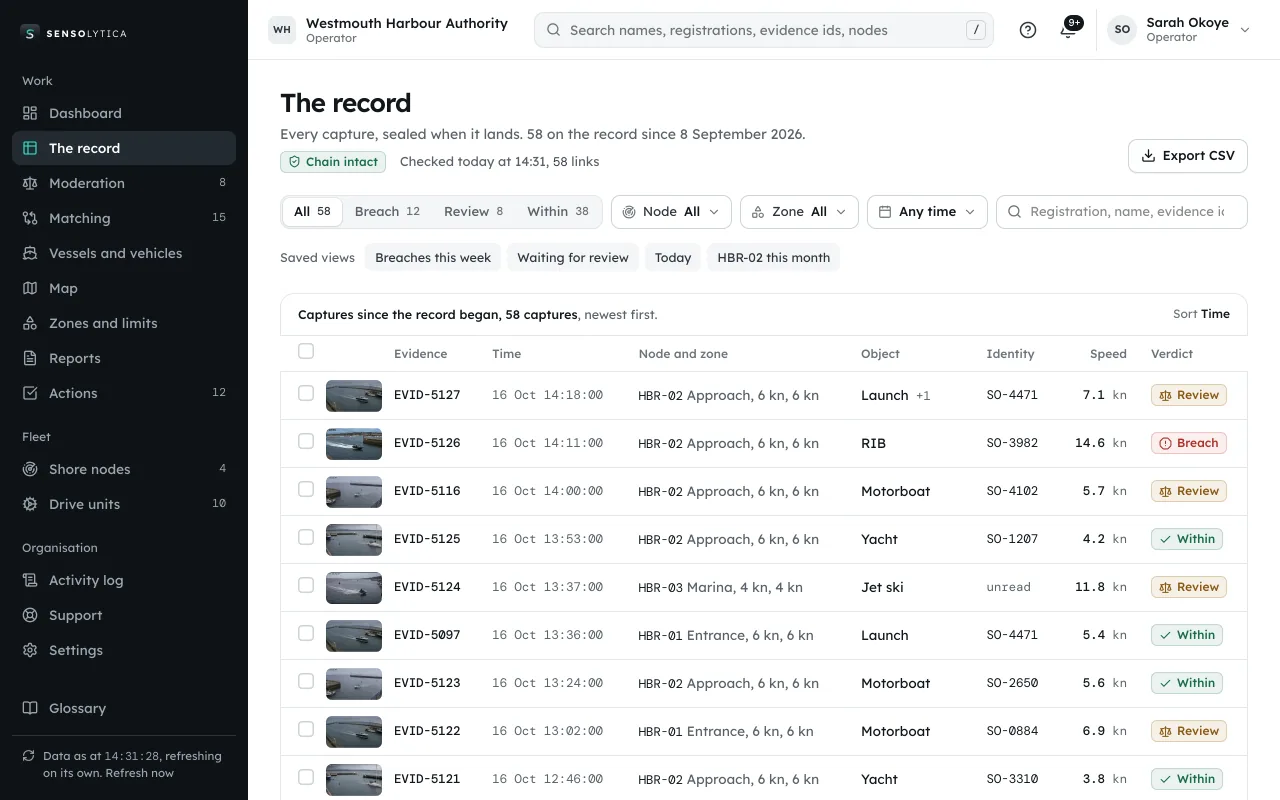Viewport: 1280px width, 800px height.
Task: Export the record as CSV
Action: (1188, 156)
